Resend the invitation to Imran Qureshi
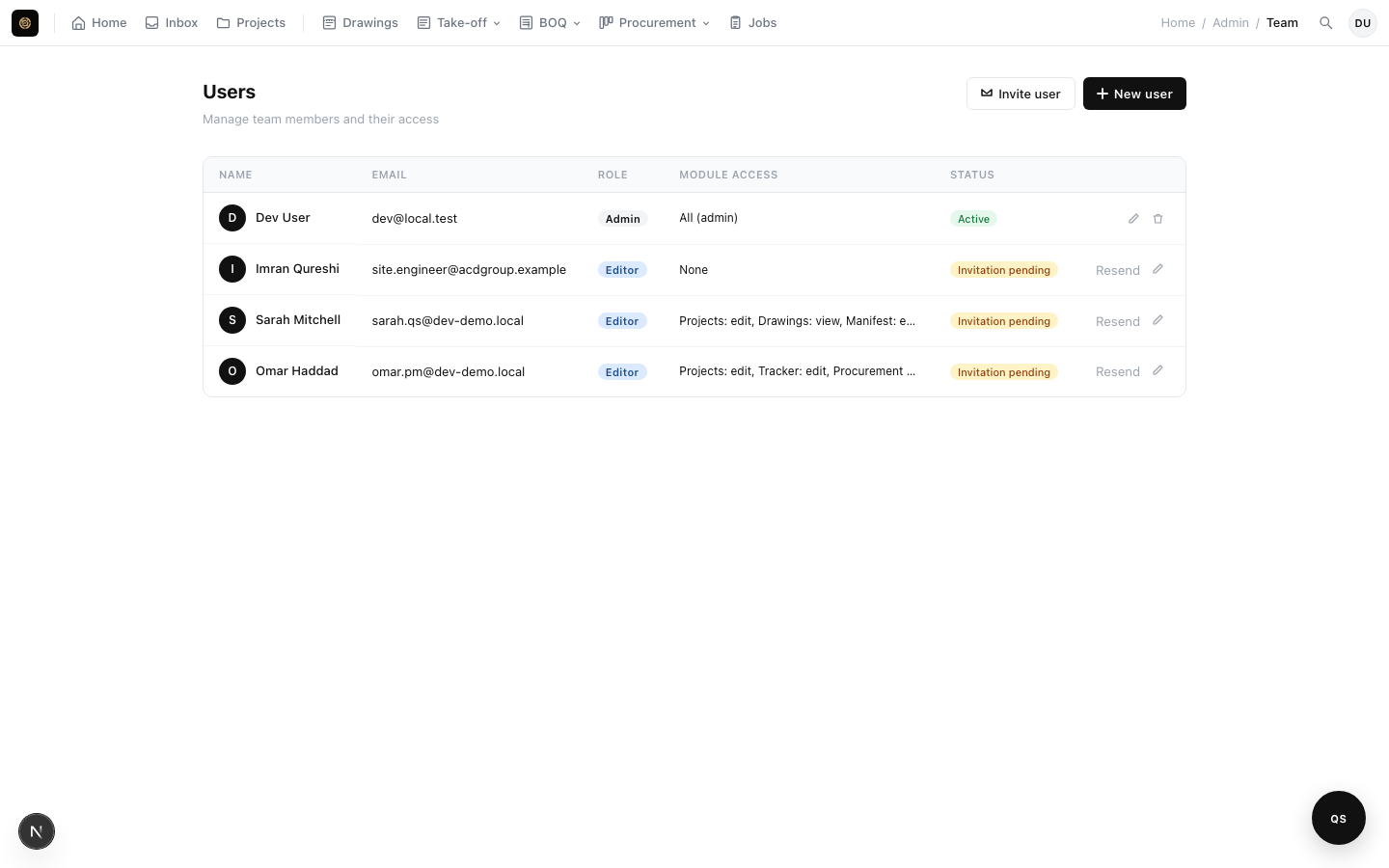The width and height of the screenshot is (1389, 868). pos(1117,270)
